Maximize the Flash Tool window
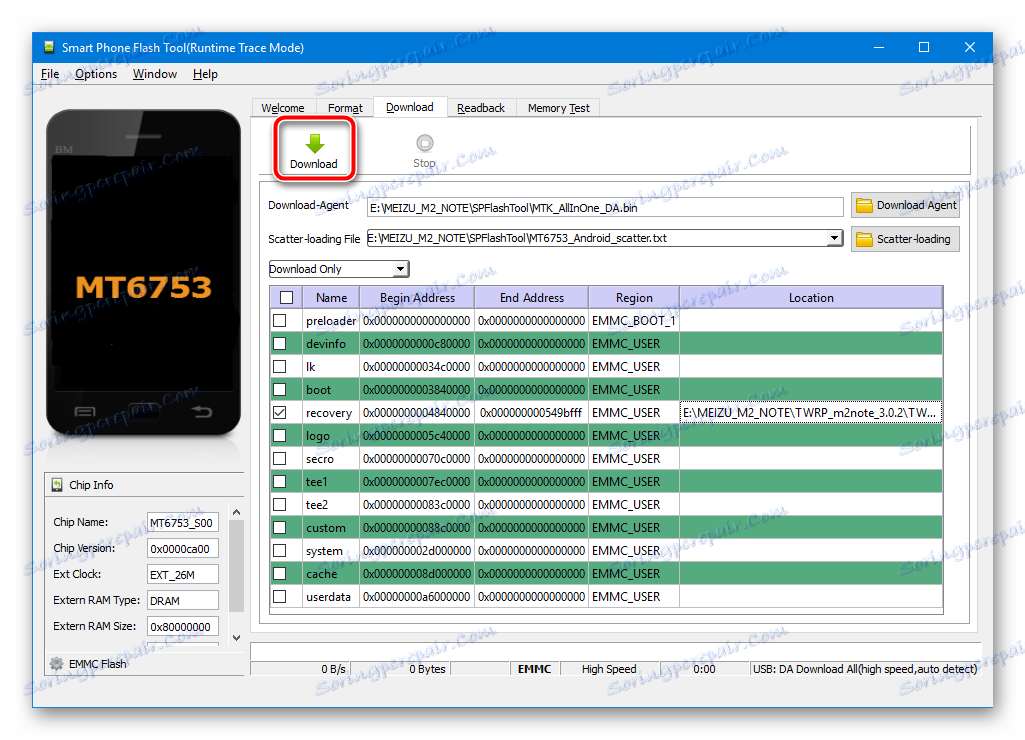1025x740 pixels. [x=924, y=47]
